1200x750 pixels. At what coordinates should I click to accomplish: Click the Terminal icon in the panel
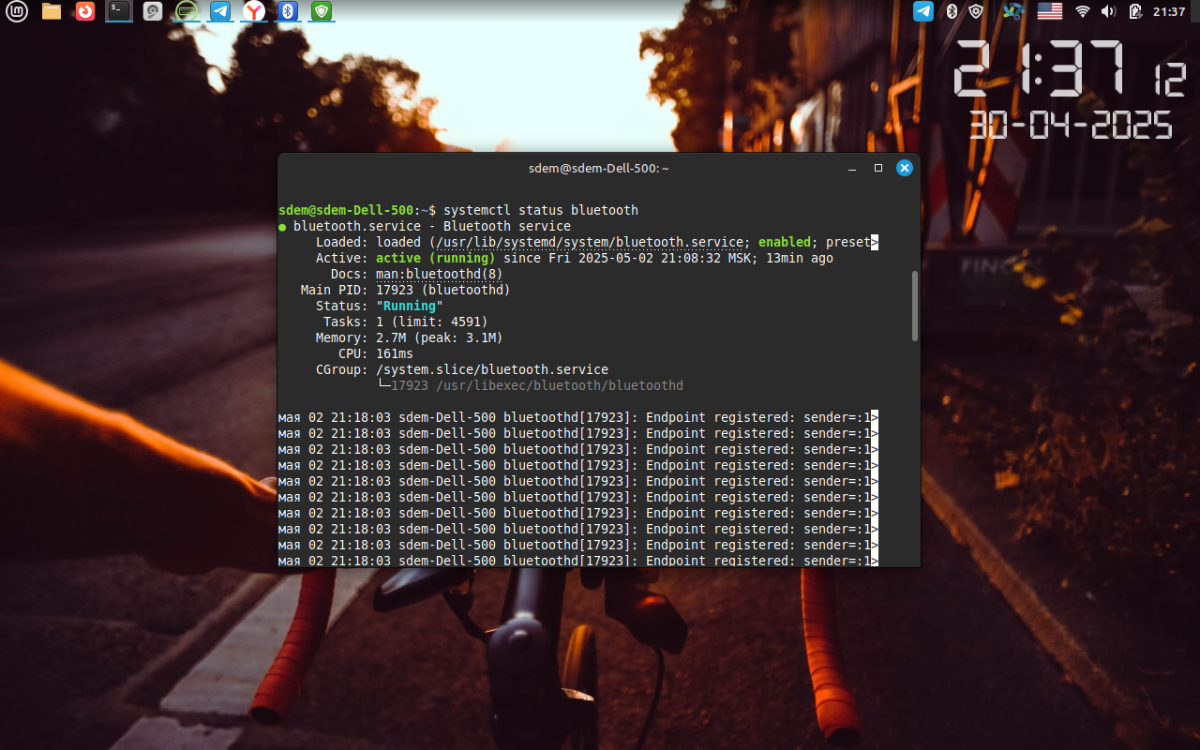(119, 11)
